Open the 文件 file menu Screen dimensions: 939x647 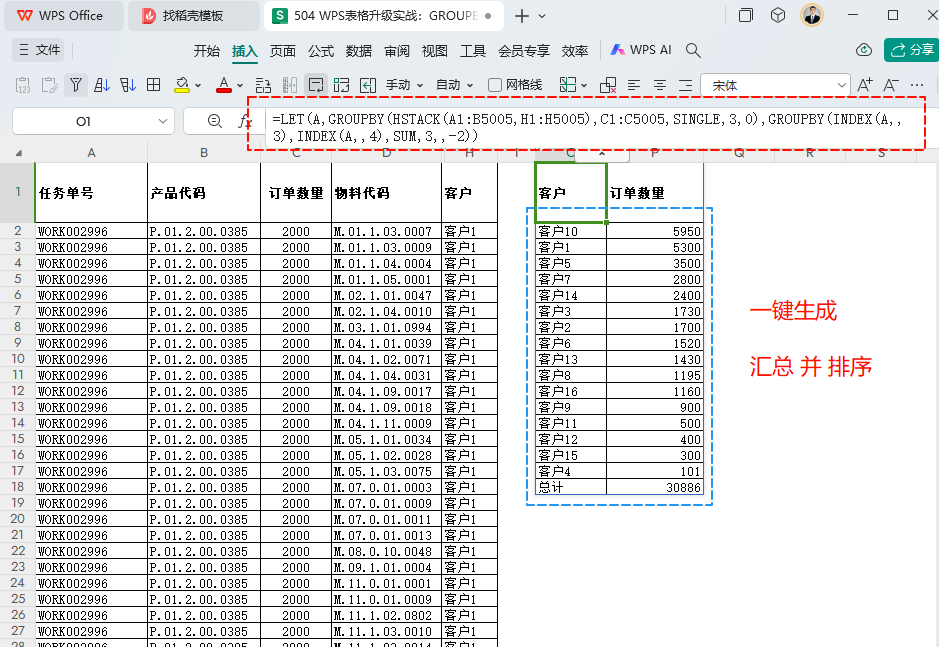click(x=40, y=50)
